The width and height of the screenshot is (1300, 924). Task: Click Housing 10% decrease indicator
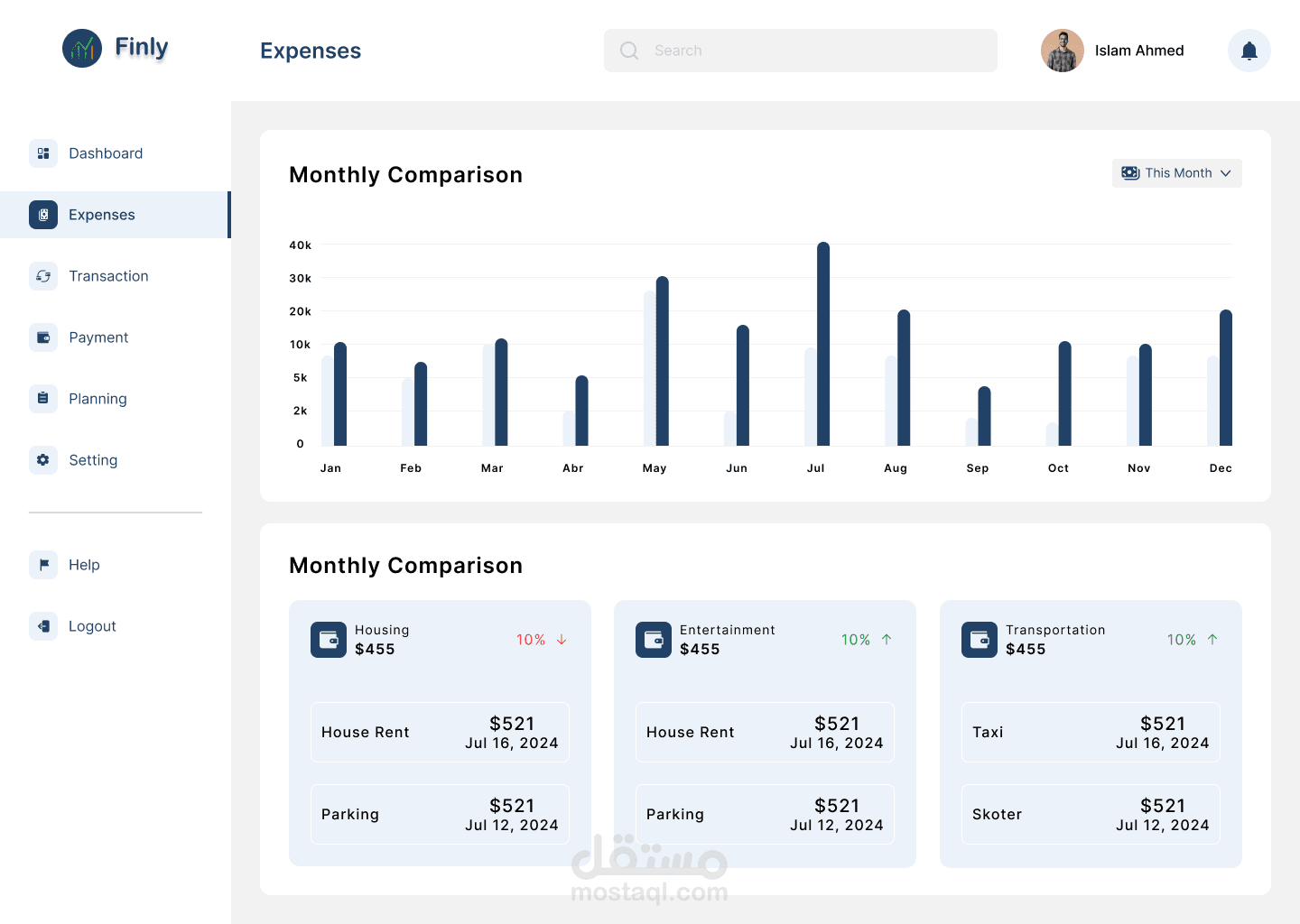click(542, 640)
